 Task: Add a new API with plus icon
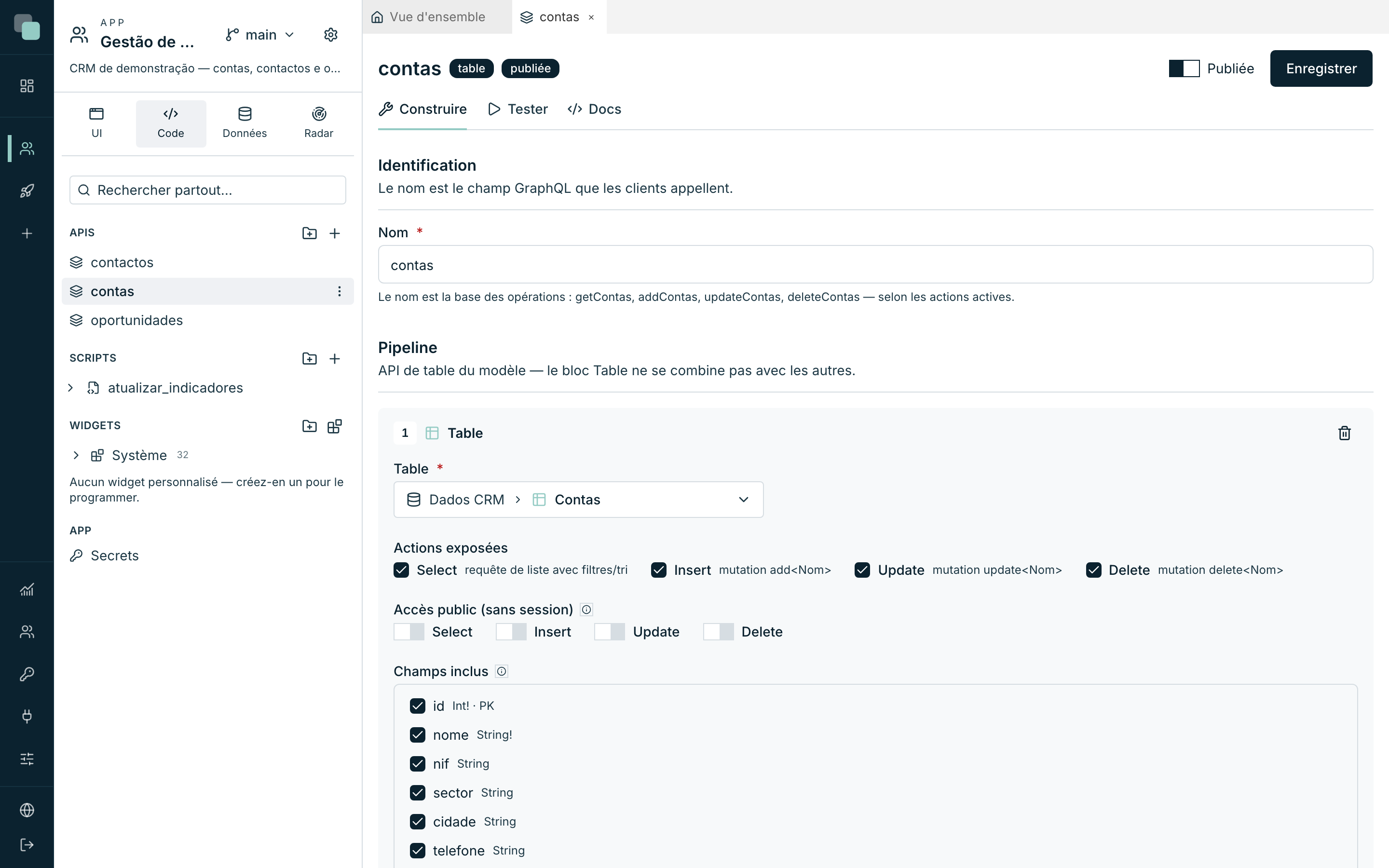point(335,233)
